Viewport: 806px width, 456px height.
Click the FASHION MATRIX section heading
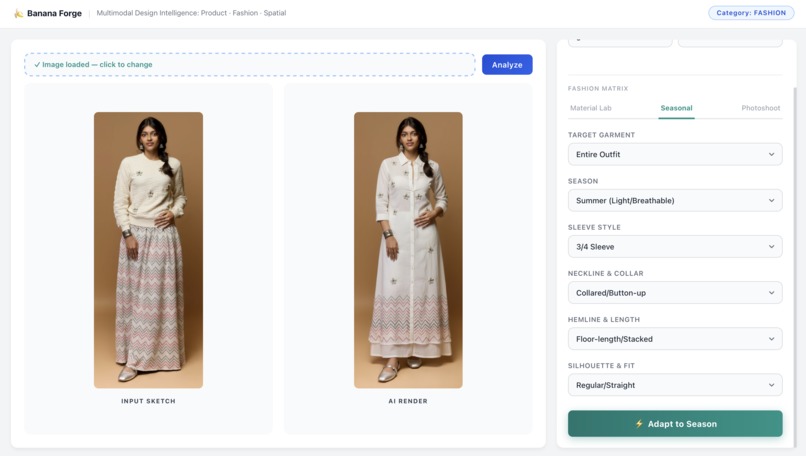tap(598, 88)
